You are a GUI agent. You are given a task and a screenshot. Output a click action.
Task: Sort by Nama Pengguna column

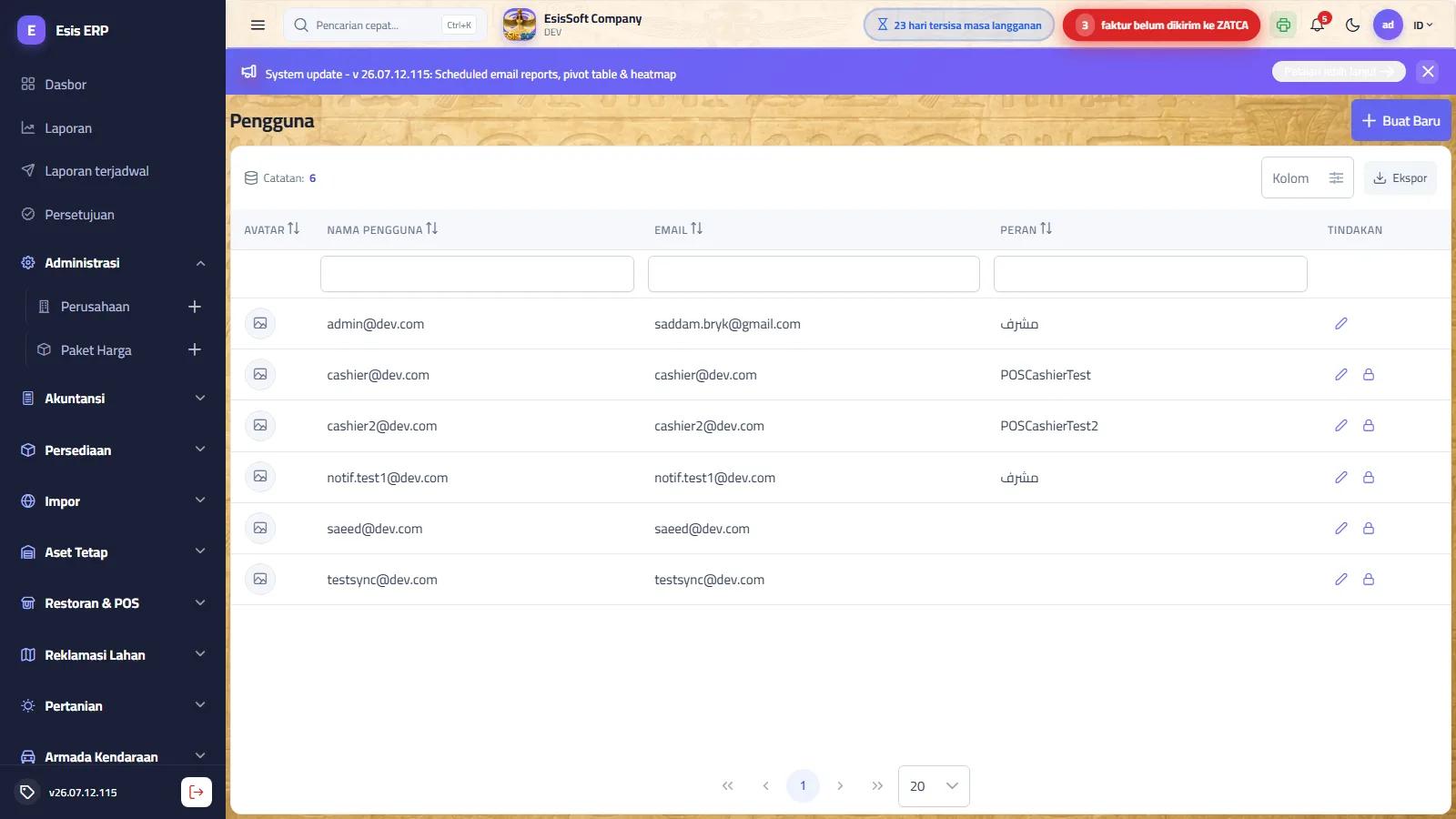[431, 229]
